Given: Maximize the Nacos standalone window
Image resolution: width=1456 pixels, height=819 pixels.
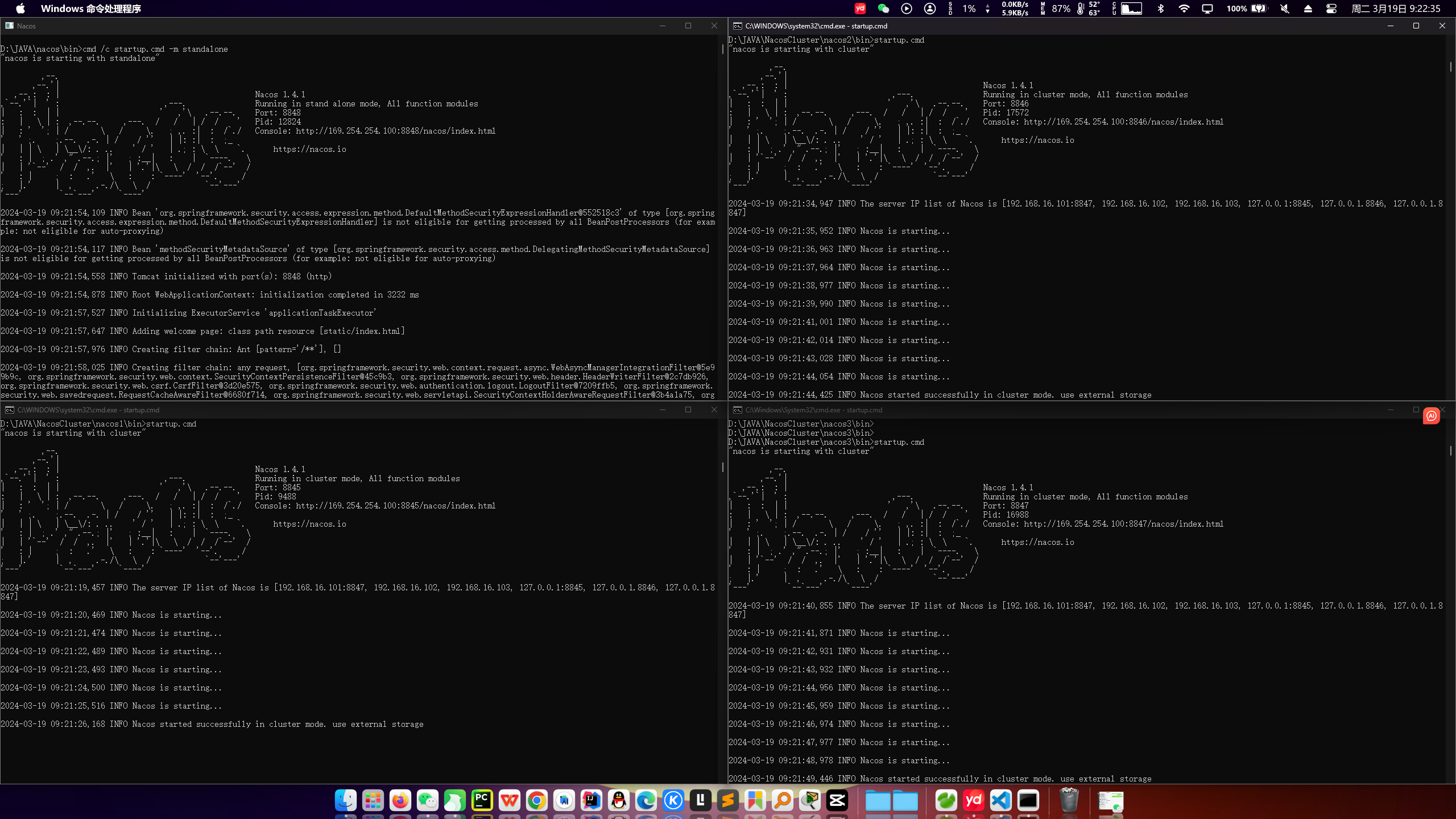Looking at the screenshot, I should [688, 26].
